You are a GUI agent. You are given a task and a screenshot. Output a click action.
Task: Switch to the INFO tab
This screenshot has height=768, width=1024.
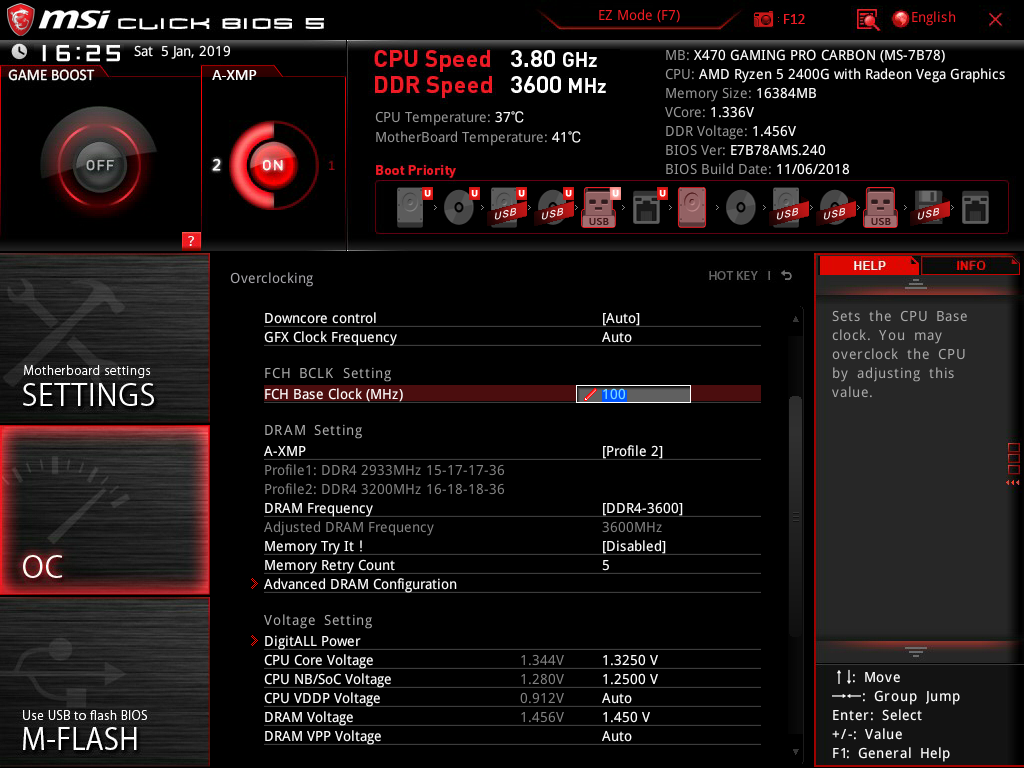coord(970,265)
